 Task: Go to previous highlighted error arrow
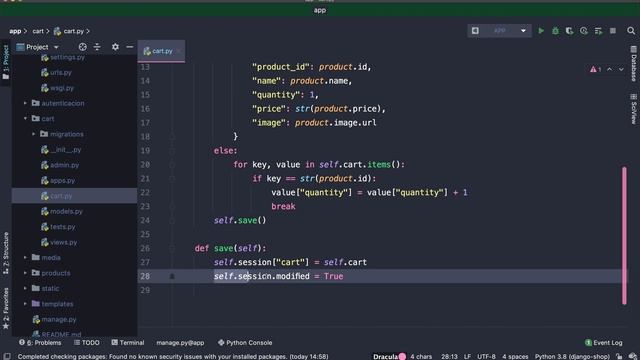[609, 69]
